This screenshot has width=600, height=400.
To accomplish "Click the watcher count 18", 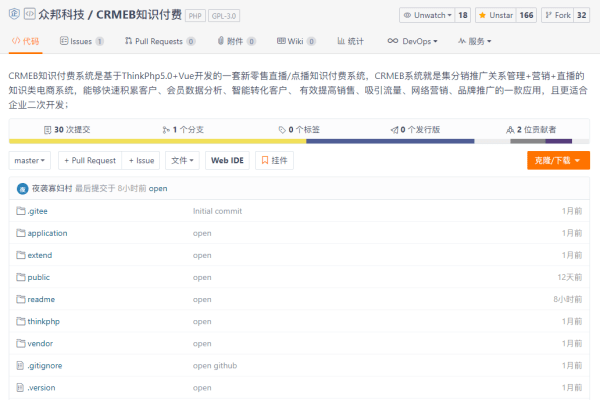I will (463, 15).
